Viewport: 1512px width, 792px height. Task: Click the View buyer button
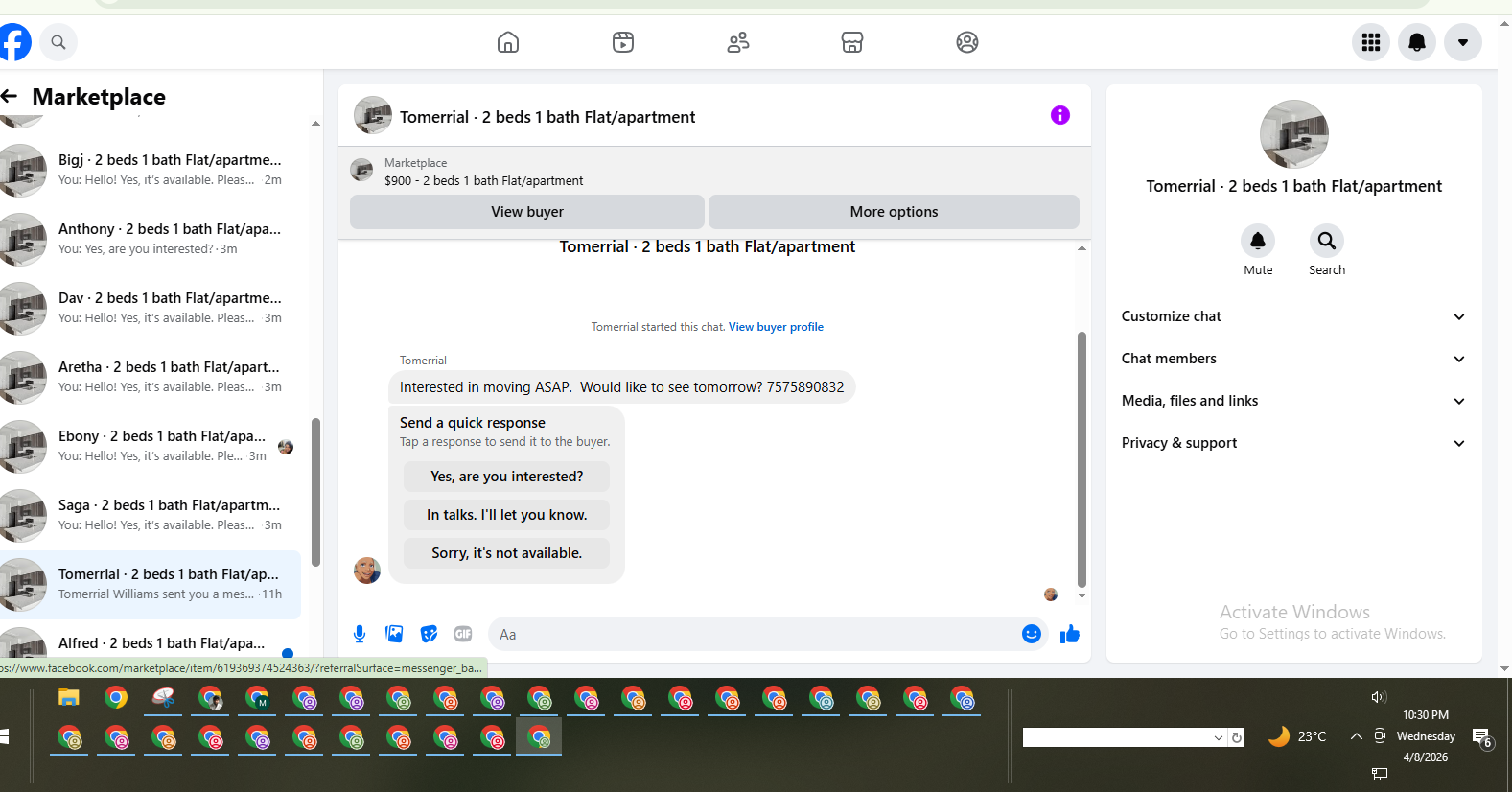[x=527, y=212]
